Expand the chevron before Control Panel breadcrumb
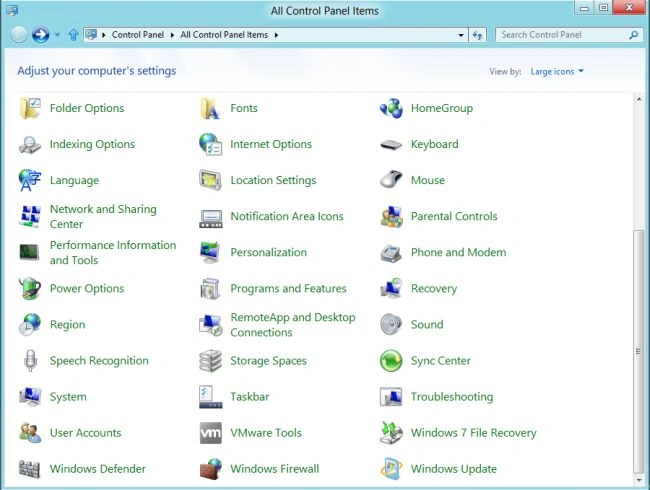The width and height of the screenshot is (650, 490). point(104,35)
